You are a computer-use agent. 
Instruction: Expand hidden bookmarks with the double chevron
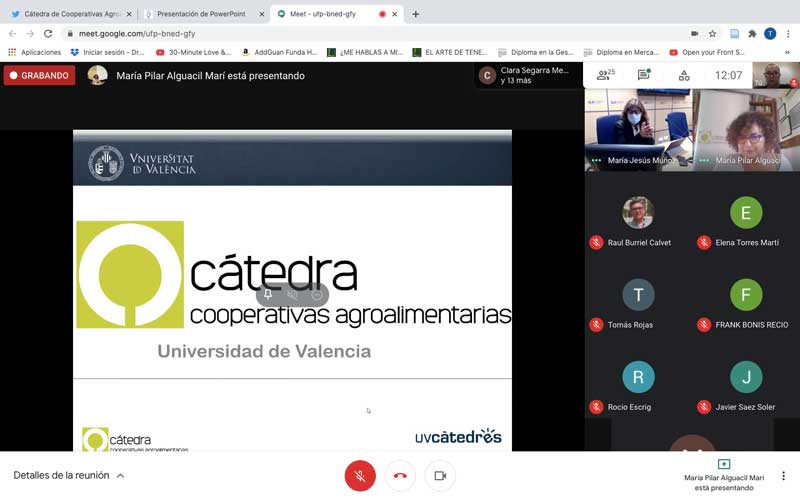point(787,52)
